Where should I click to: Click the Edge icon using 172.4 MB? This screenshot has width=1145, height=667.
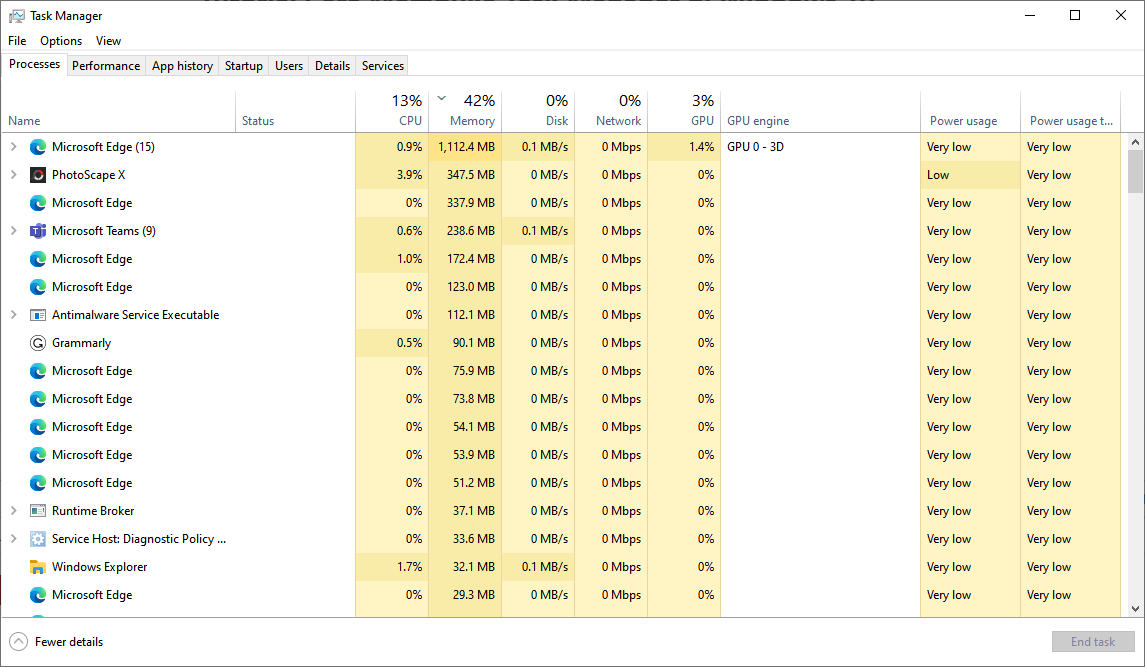pos(38,259)
